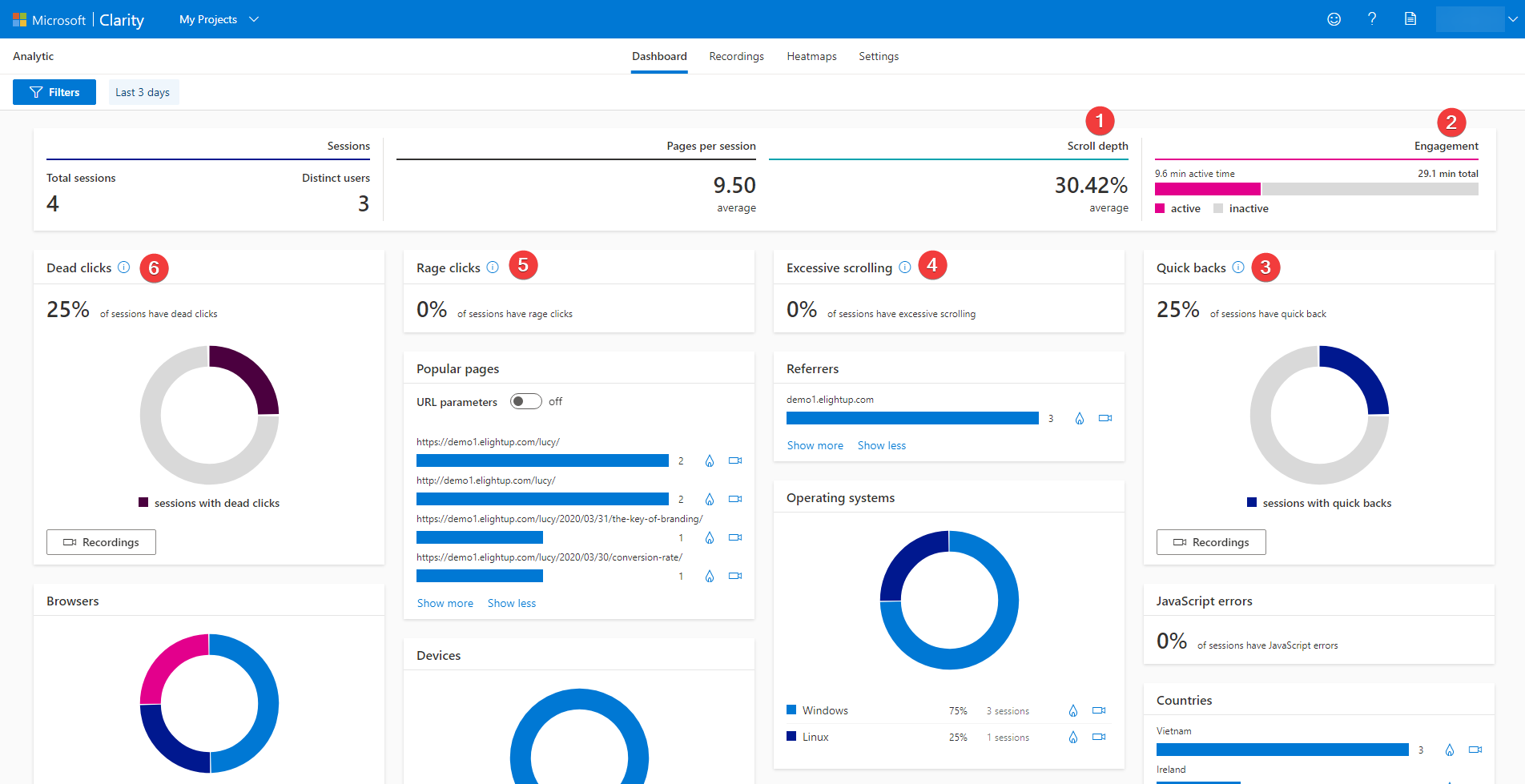This screenshot has width=1525, height=784.
Task: Click the active time progress bar under Engagement
Action: pos(1207,189)
